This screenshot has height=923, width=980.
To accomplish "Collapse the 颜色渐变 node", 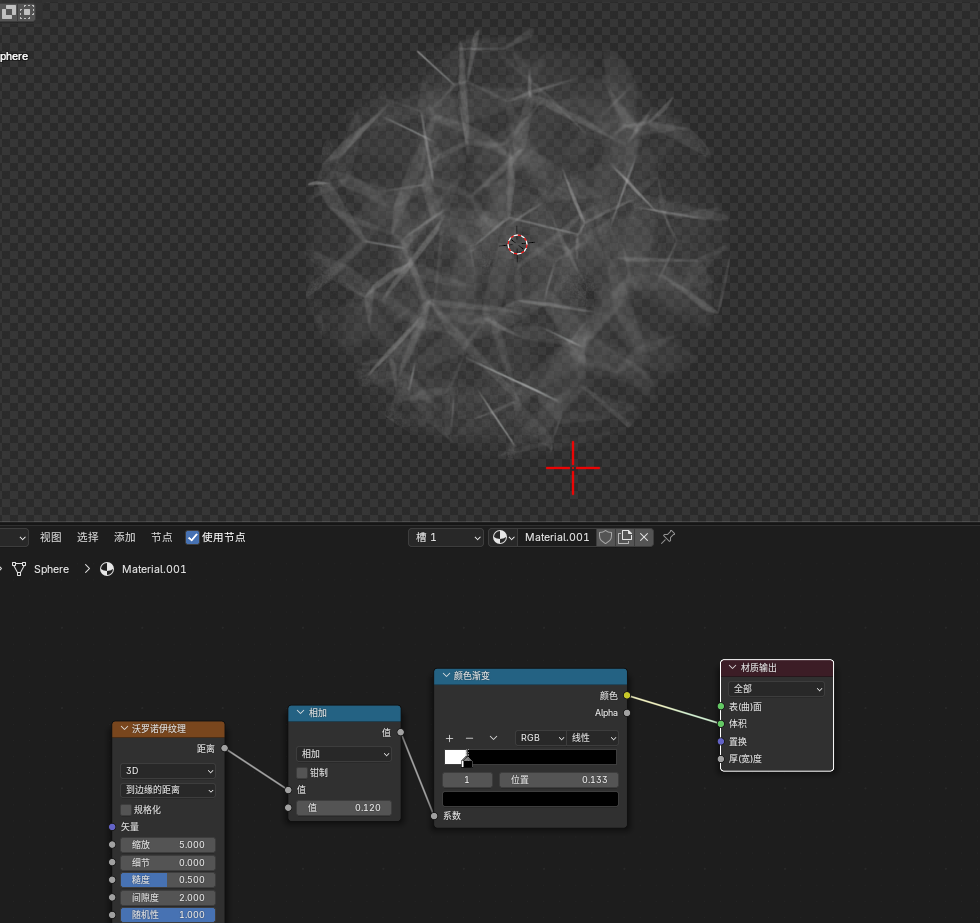I will click(446, 676).
